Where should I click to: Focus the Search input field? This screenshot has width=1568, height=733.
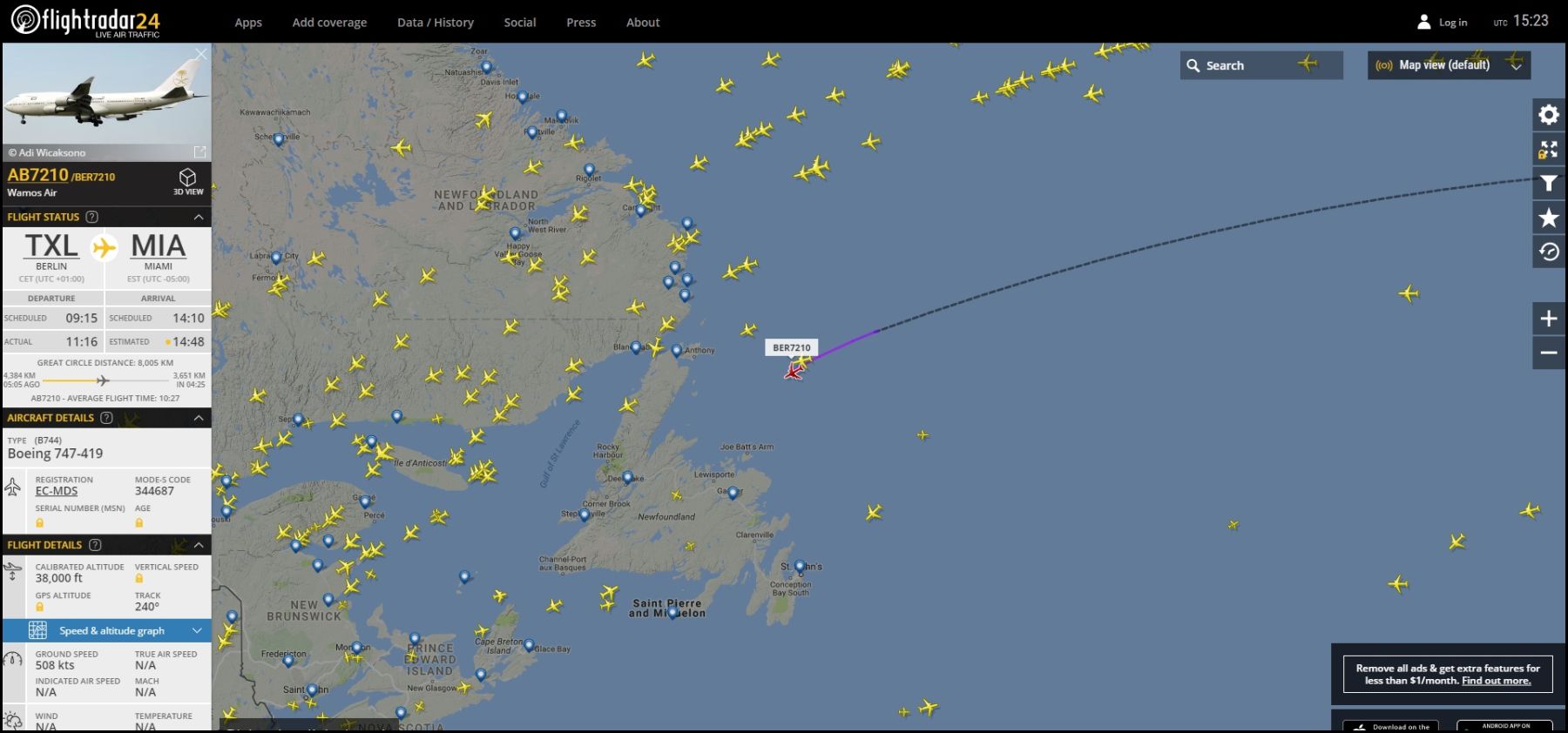click(1261, 65)
